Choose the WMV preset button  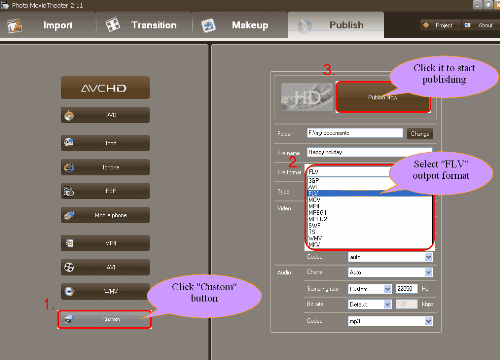click(105, 291)
